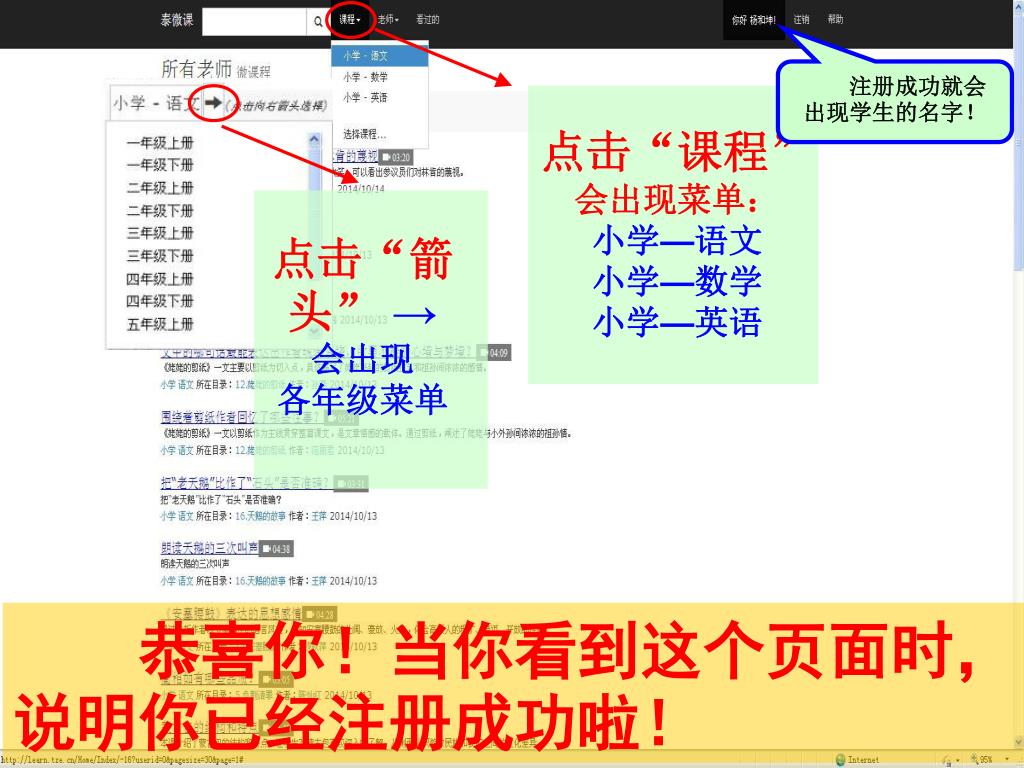Click the 注销 logout link
Viewport: 1024px width, 768px height.
pyautogui.click(x=801, y=20)
